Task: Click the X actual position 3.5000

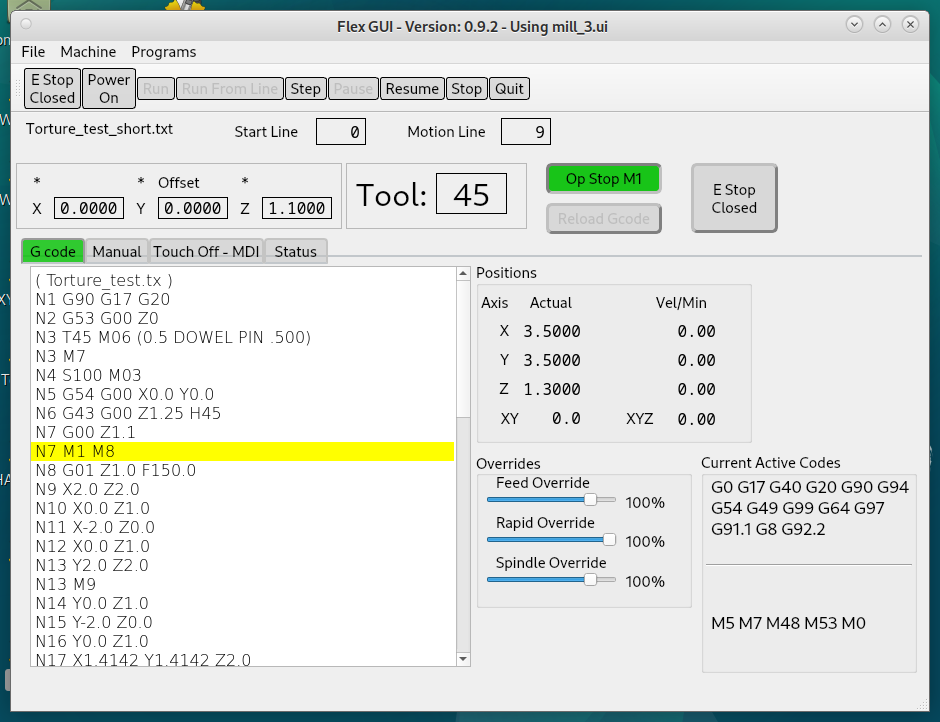Action: [552, 332]
